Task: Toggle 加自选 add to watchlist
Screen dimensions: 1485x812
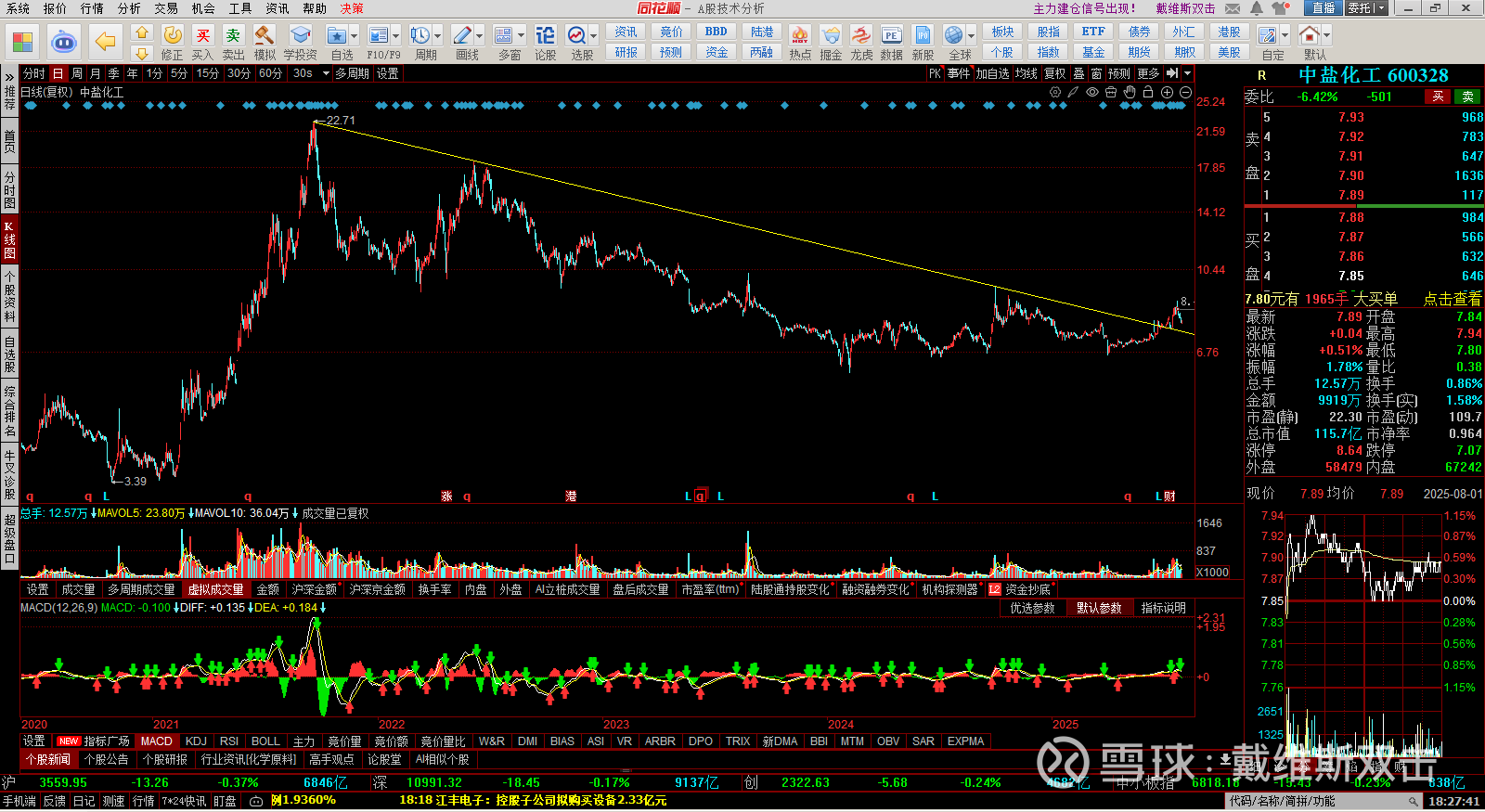Action: click(992, 73)
